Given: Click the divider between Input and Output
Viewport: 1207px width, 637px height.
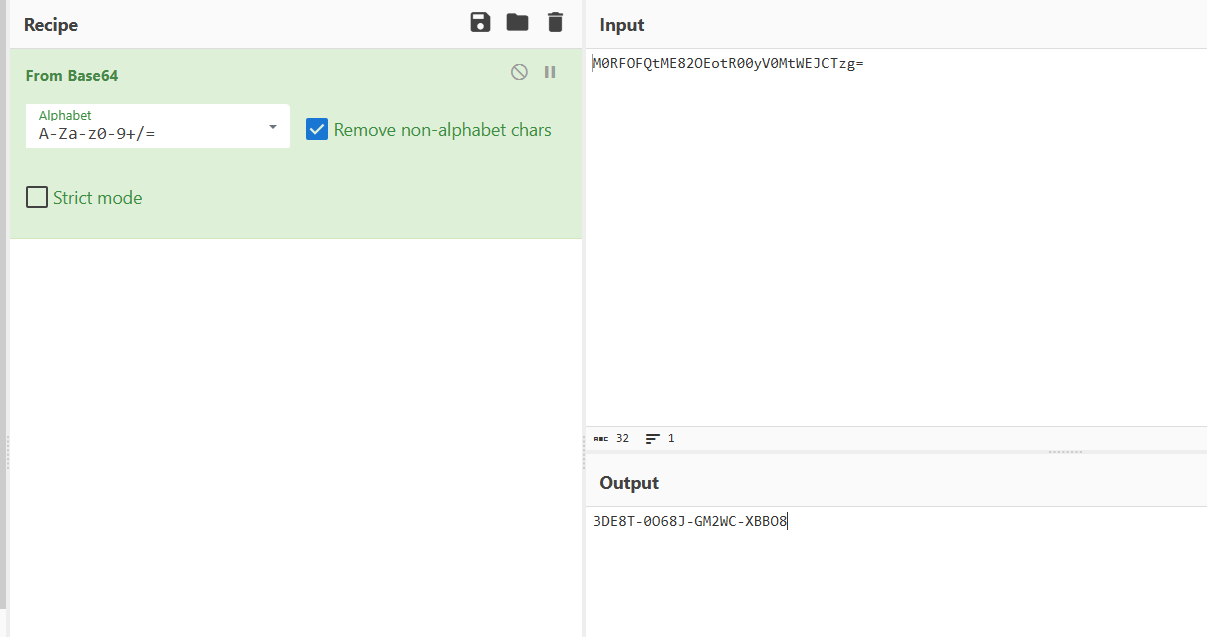Looking at the screenshot, I should point(1065,452).
